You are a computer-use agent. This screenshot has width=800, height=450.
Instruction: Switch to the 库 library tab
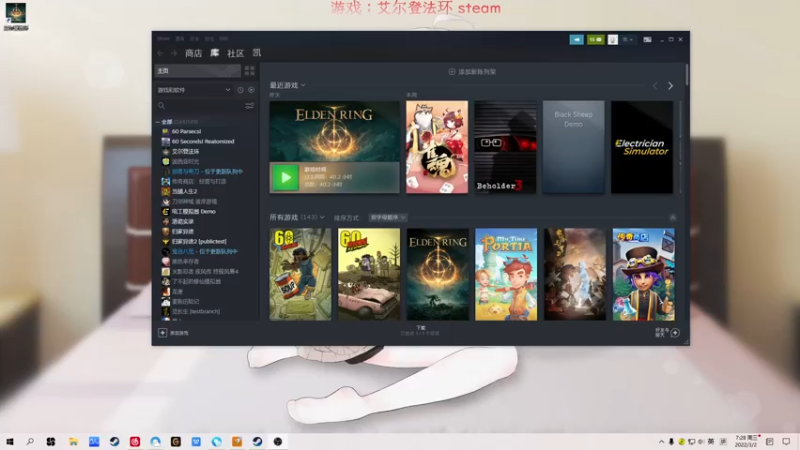(x=215, y=53)
